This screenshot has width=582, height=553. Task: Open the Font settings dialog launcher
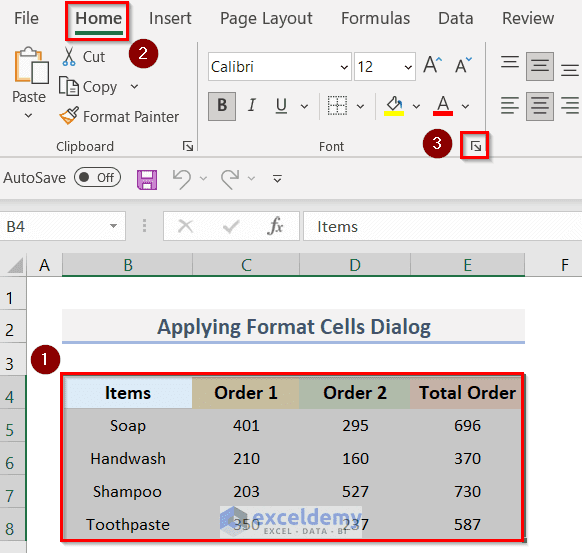click(475, 146)
